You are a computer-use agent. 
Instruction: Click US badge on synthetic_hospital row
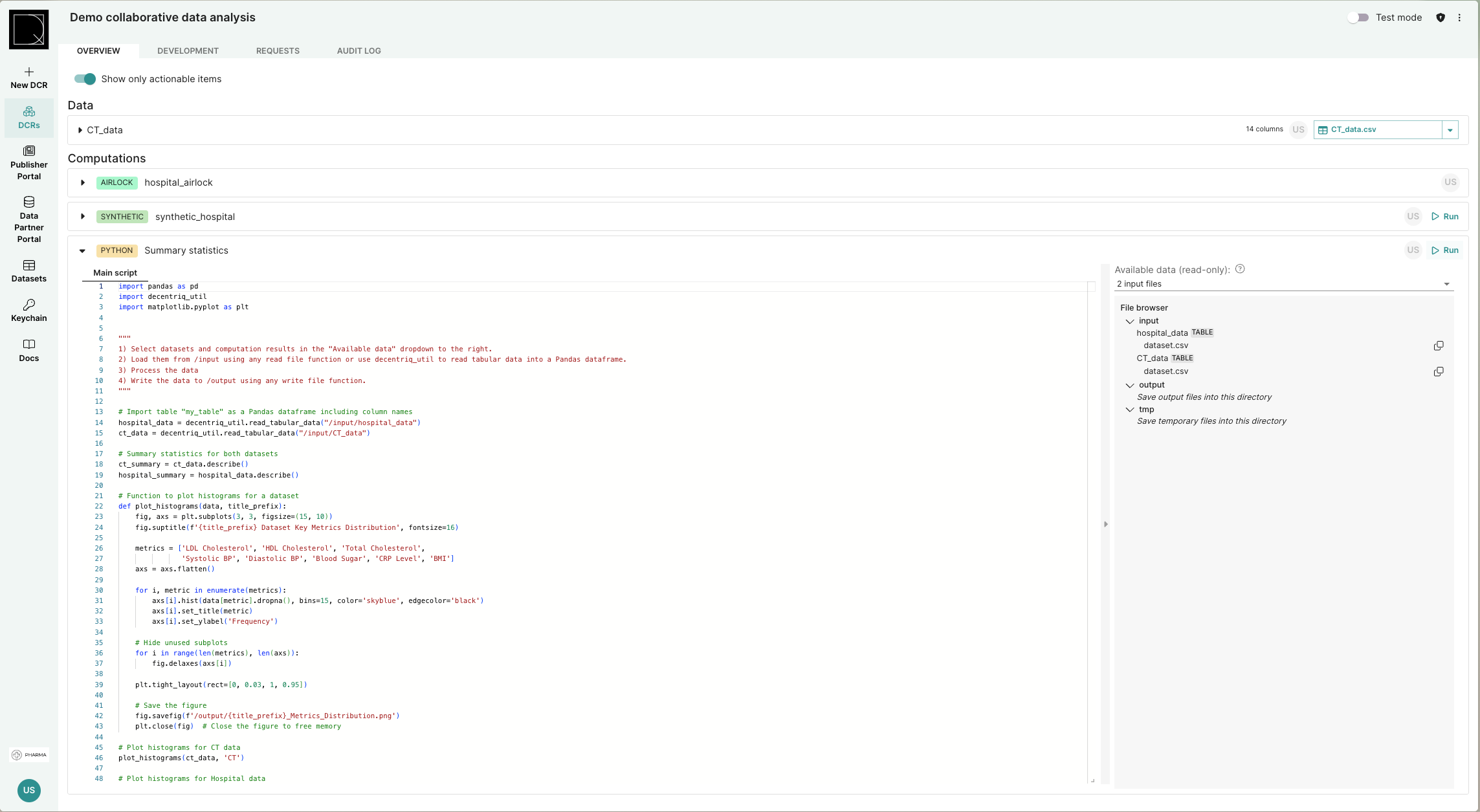1413,216
